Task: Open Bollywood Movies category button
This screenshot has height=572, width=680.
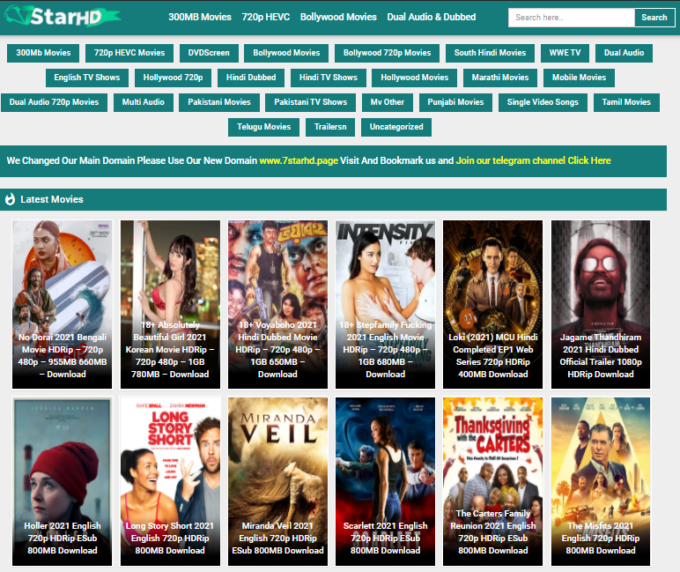Action: [286, 53]
